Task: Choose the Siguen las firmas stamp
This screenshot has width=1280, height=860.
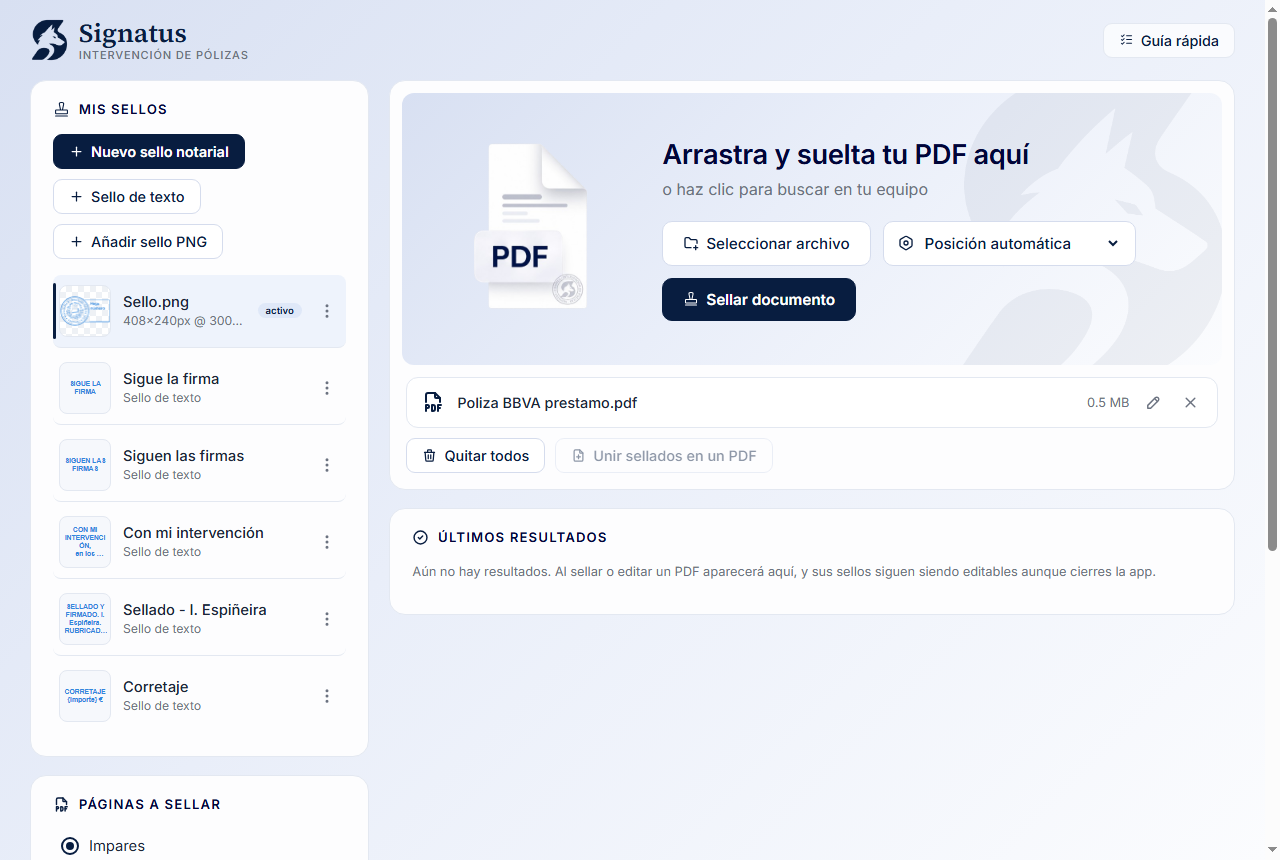Action: 199,465
